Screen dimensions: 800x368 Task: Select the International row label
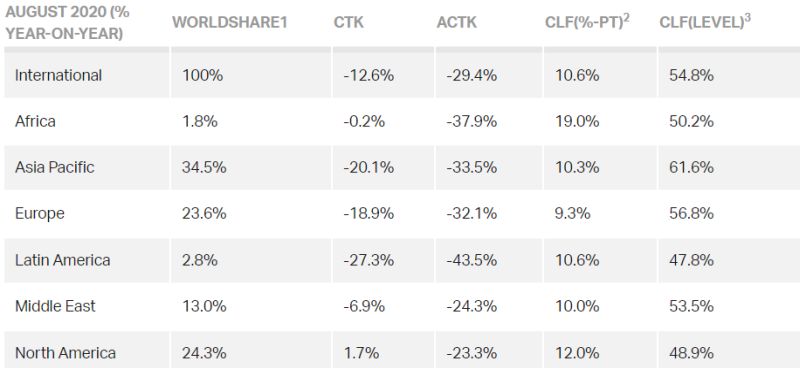[59, 75]
